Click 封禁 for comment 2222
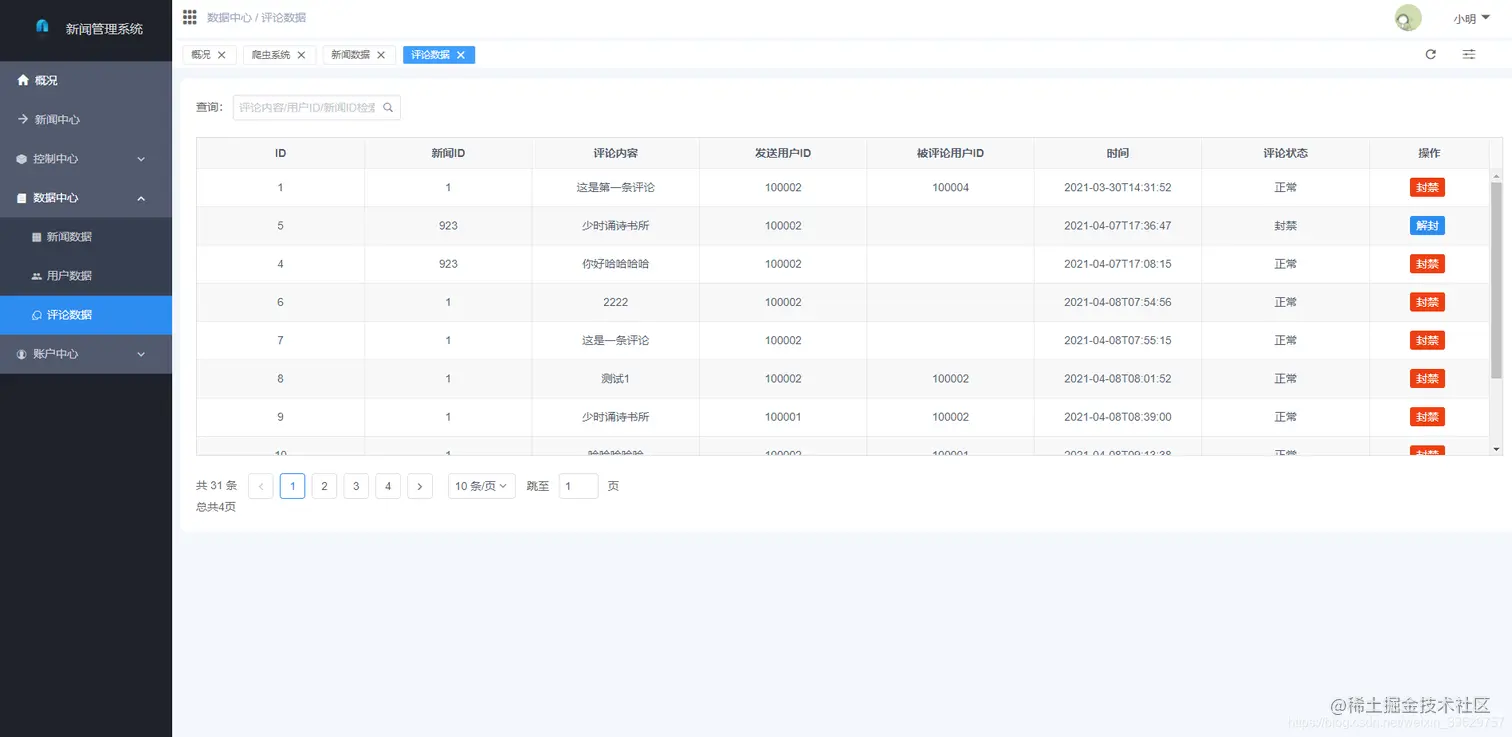This screenshot has width=1512, height=737. [1427, 302]
